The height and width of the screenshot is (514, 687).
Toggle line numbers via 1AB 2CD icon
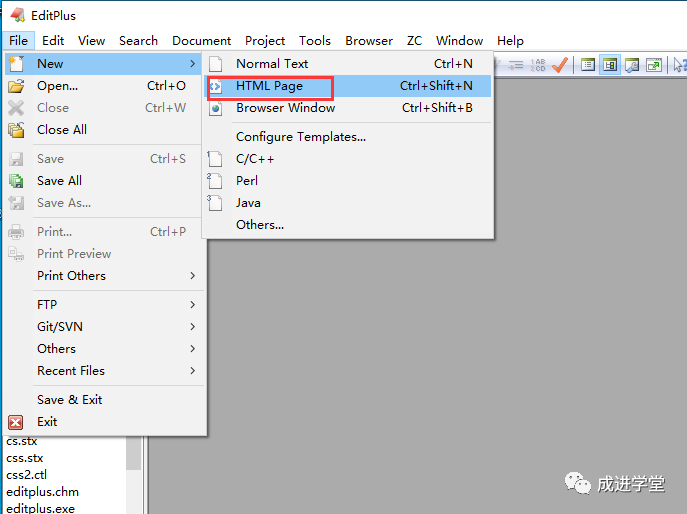538,65
